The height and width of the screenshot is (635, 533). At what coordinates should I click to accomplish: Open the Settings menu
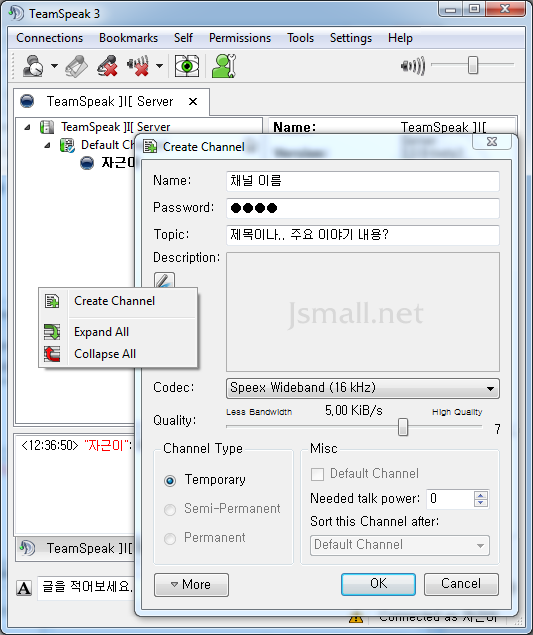pyautogui.click(x=351, y=38)
